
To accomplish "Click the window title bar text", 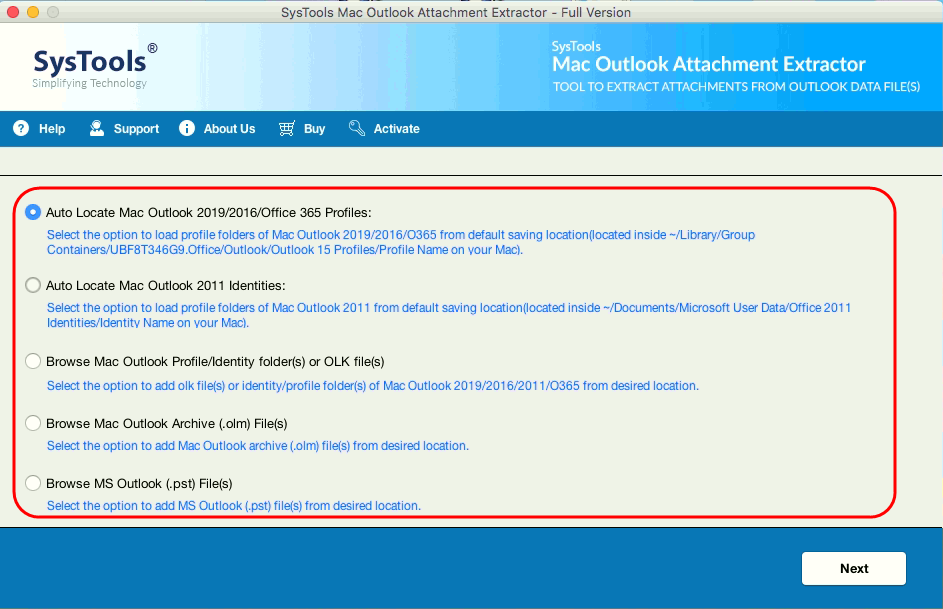I will click(456, 12).
